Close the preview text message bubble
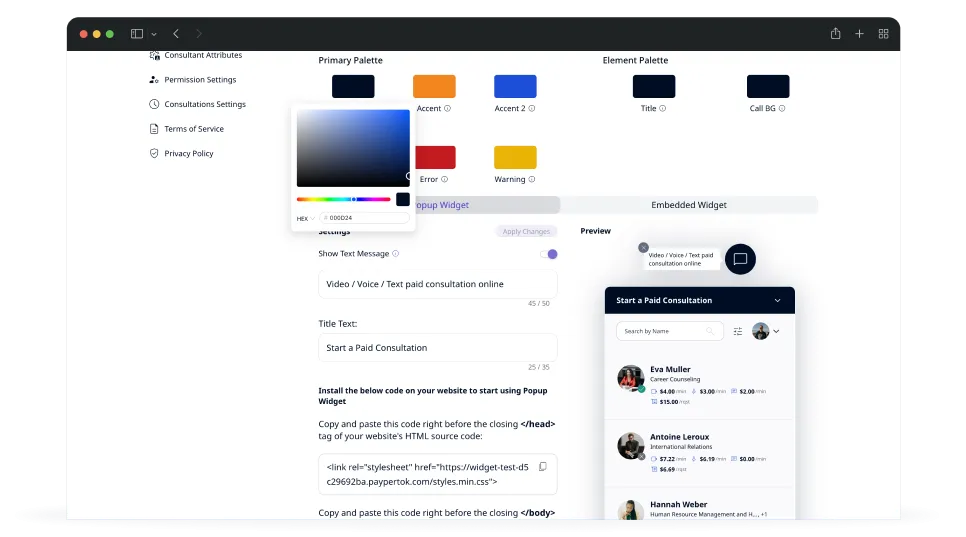Screen dimensions: 966x537 [643, 248]
